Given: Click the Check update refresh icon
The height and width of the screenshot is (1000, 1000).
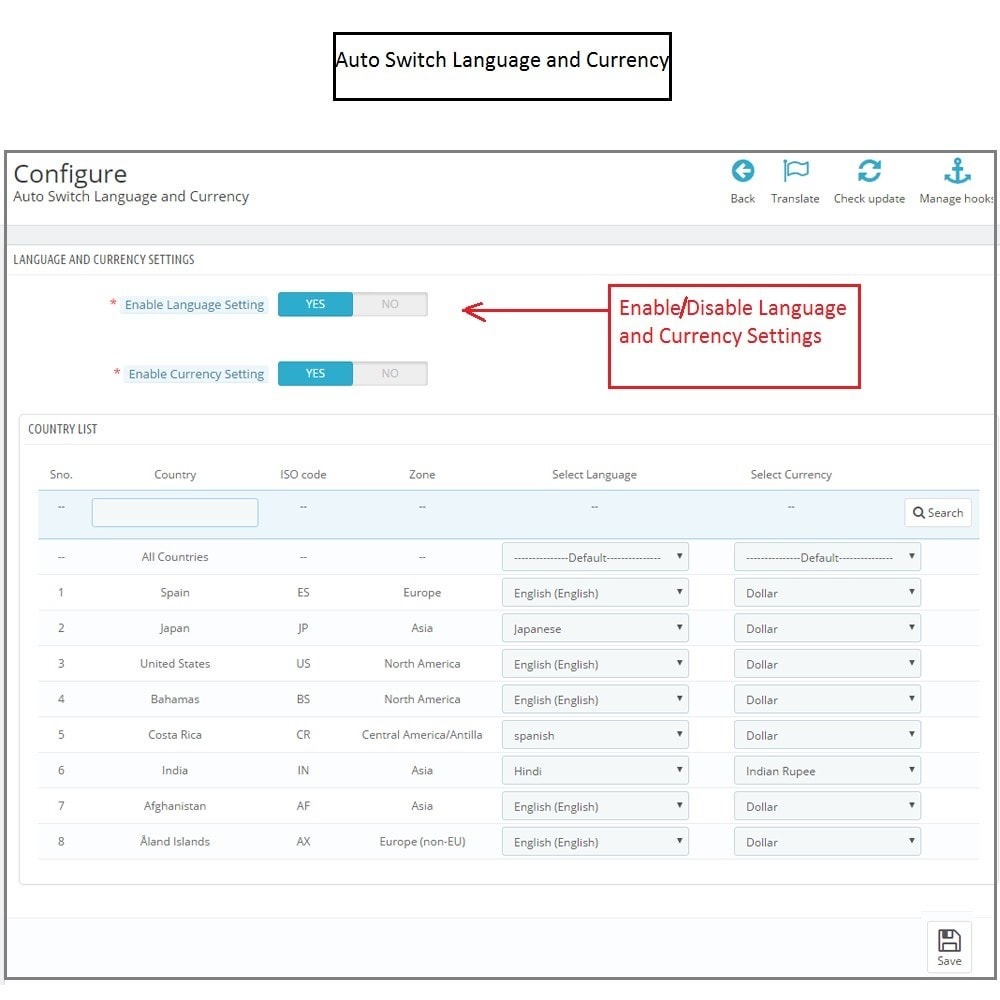Looking at the screenshot, I should tap(869, 171).
